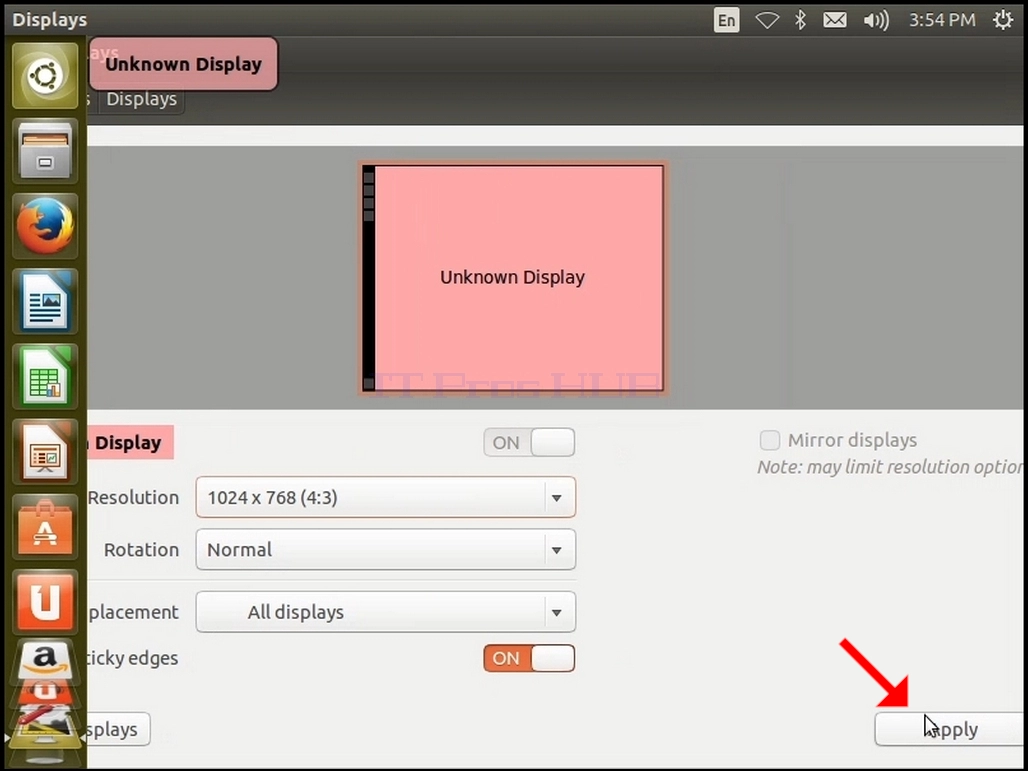The image size is (1028, 771).
Task: Select the Unknown Display monitor preview
Action: point(513,278)
